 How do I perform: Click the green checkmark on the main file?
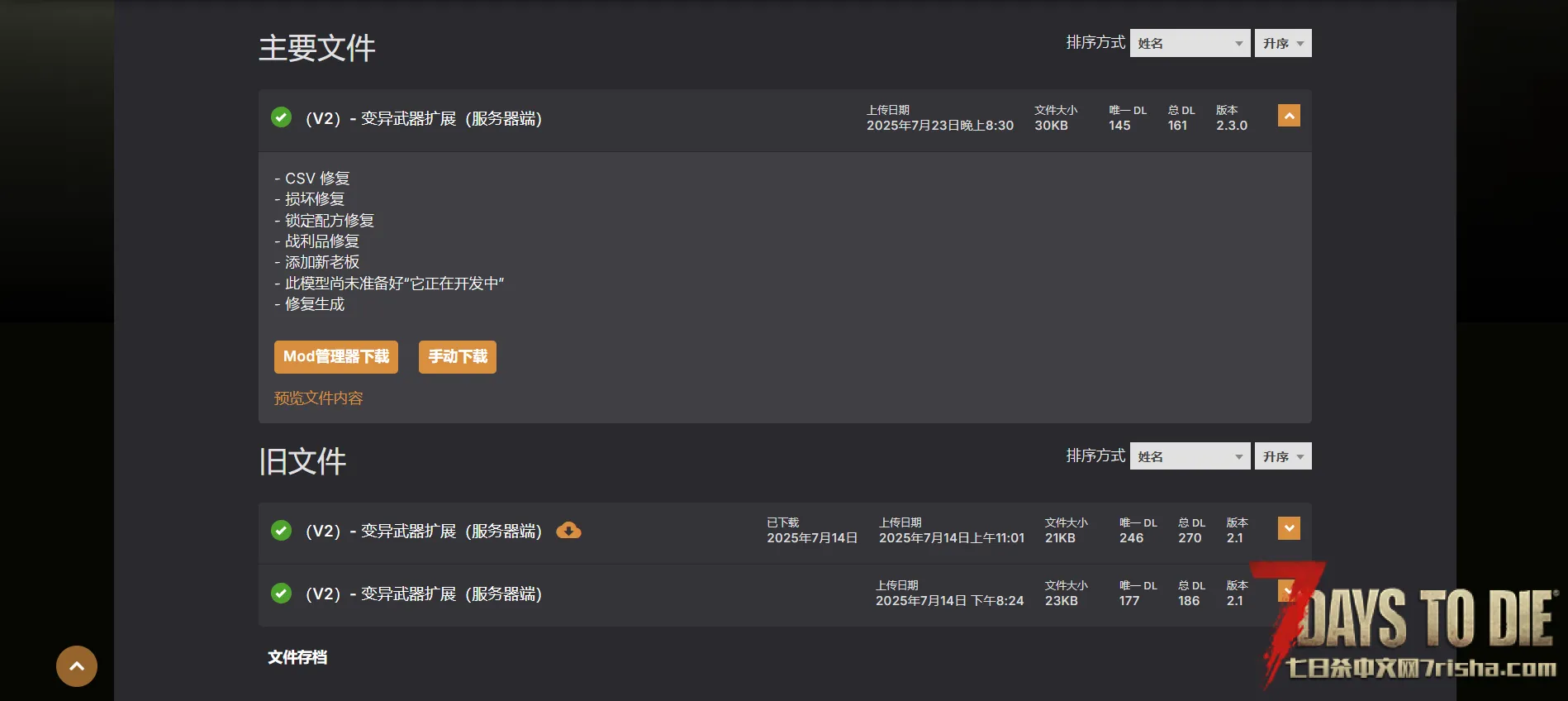click(x=281, y=117)
